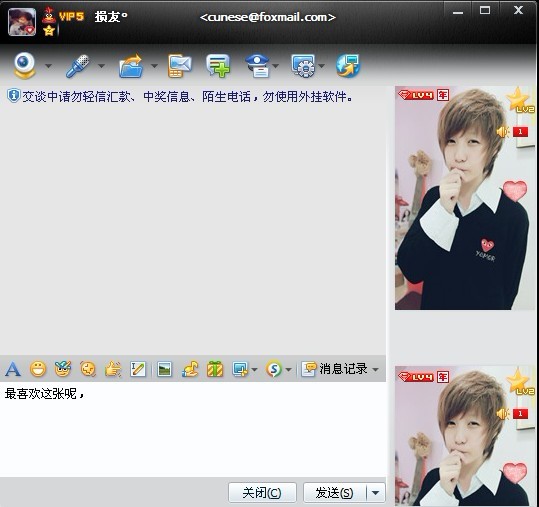Image resolution: width=539 pixels, height=507 pixels.
Task: Open the send SMS phone-envelope icon
Action: (x=179, y=66)
